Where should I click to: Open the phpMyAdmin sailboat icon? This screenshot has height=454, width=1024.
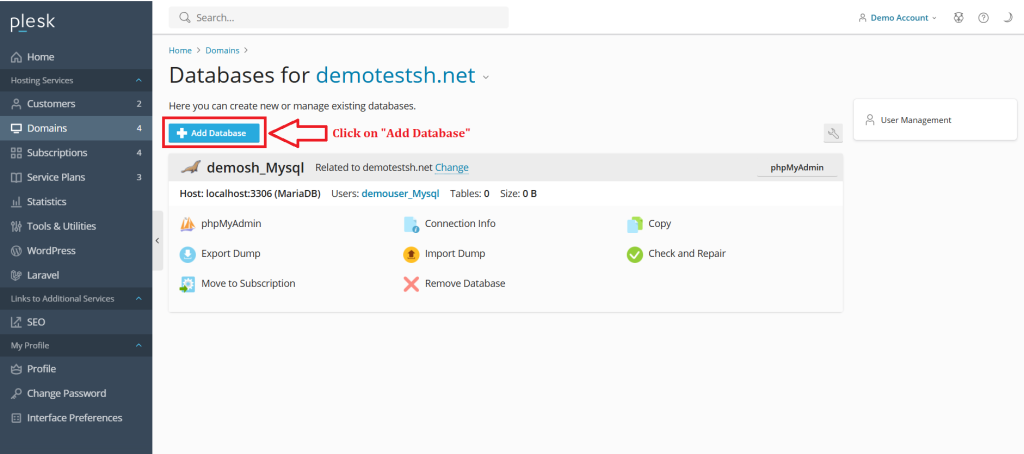[187, 224]
